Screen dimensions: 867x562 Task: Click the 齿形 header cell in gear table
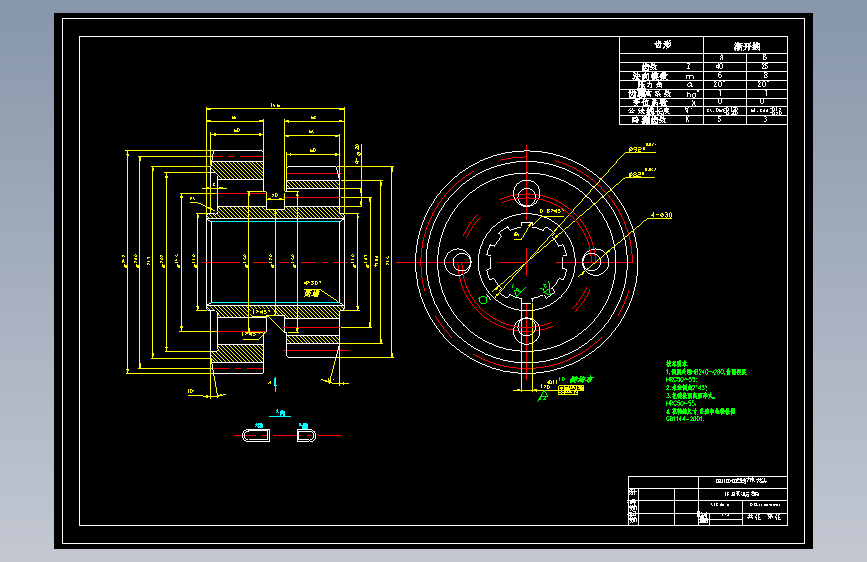click(x=661, y=45)
